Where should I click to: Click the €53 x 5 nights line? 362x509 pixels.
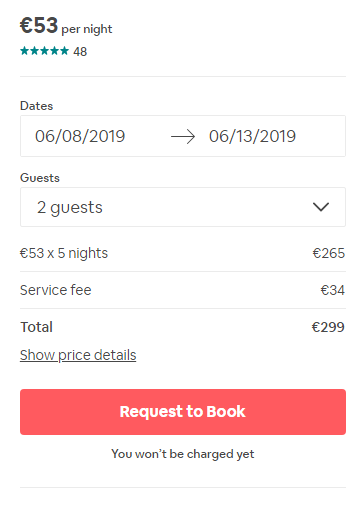[64, 253]
